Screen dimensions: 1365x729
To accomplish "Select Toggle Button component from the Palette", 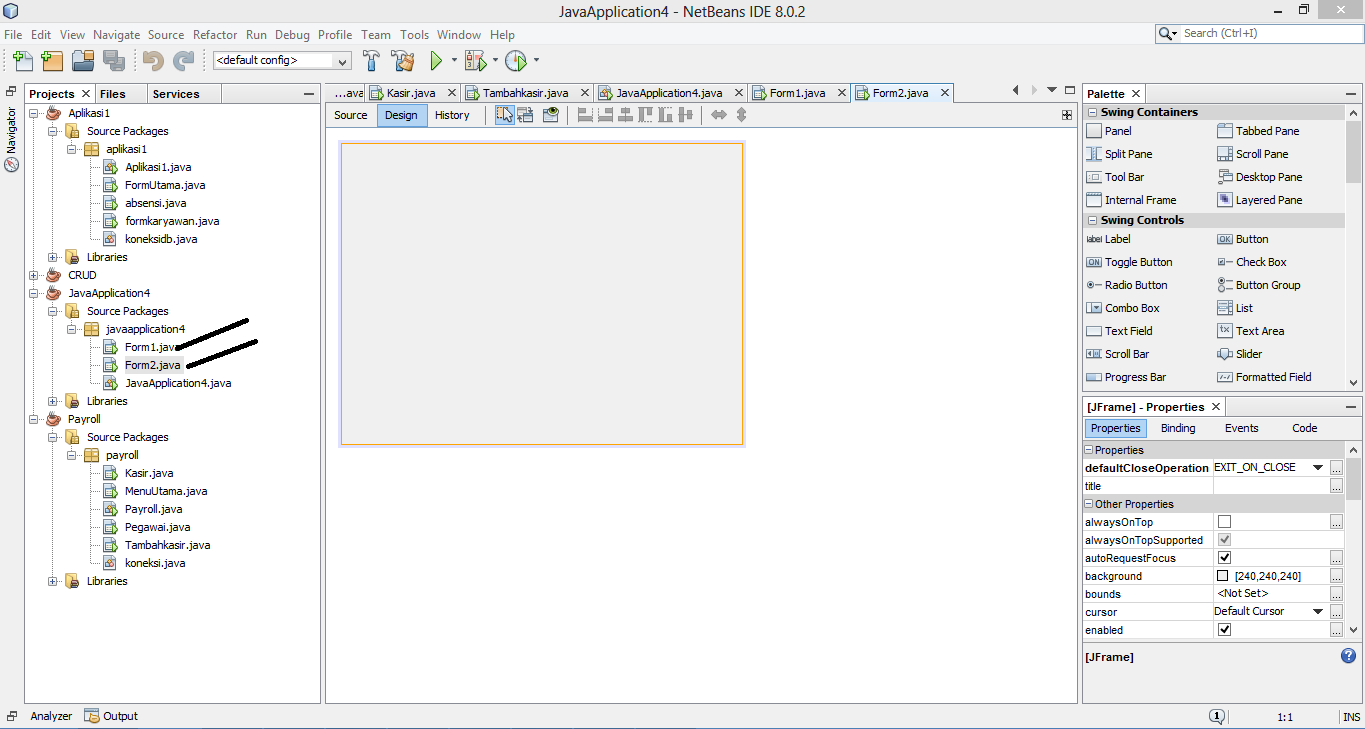I will pos(1129,262).
